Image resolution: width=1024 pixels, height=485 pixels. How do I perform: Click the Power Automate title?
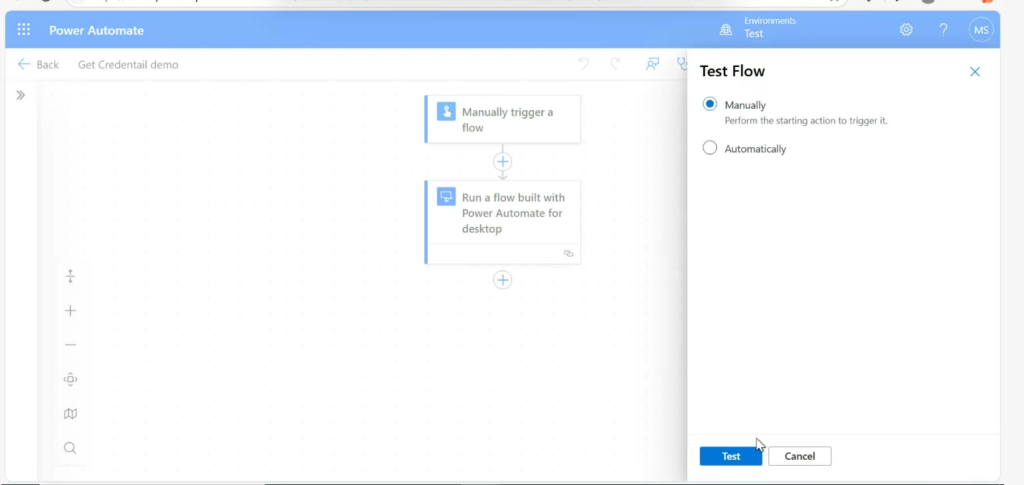coord(96,30)
